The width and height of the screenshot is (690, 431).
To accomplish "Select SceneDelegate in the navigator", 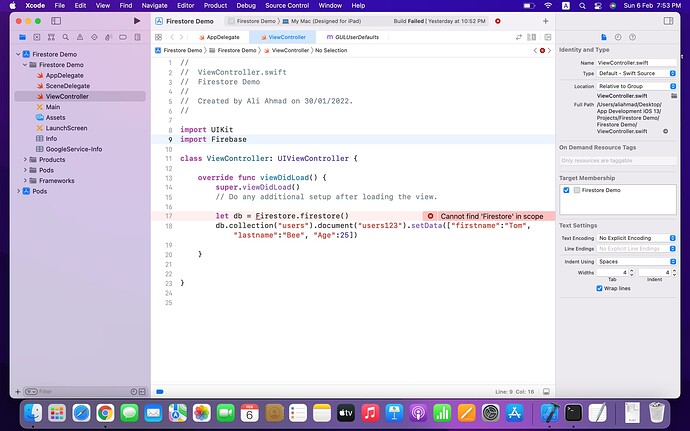I will 67,86.
